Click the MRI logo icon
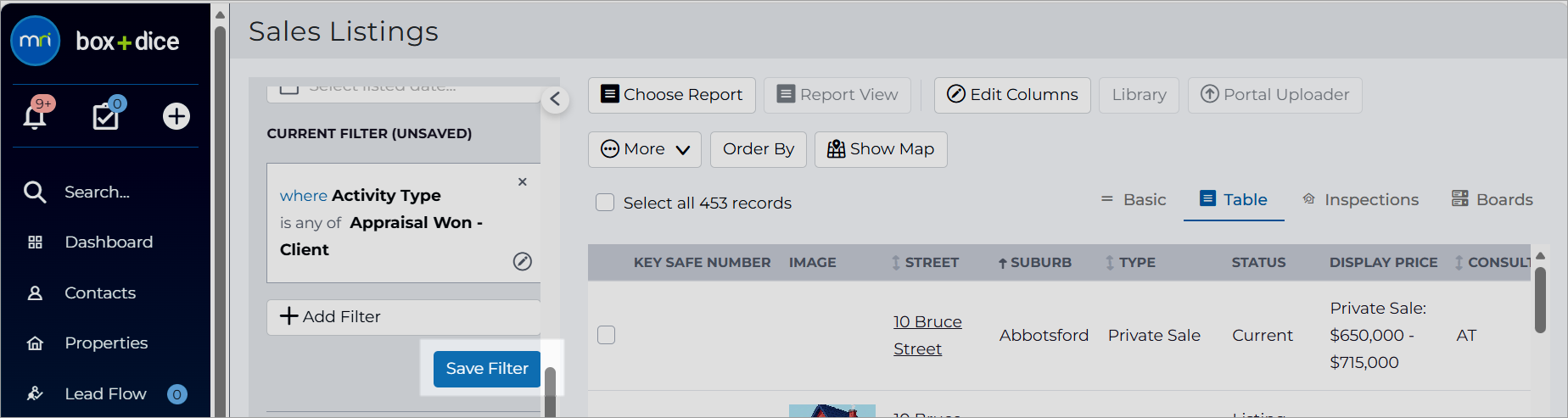The width and height of the screenshot is (1568, 418). [36, 41]
